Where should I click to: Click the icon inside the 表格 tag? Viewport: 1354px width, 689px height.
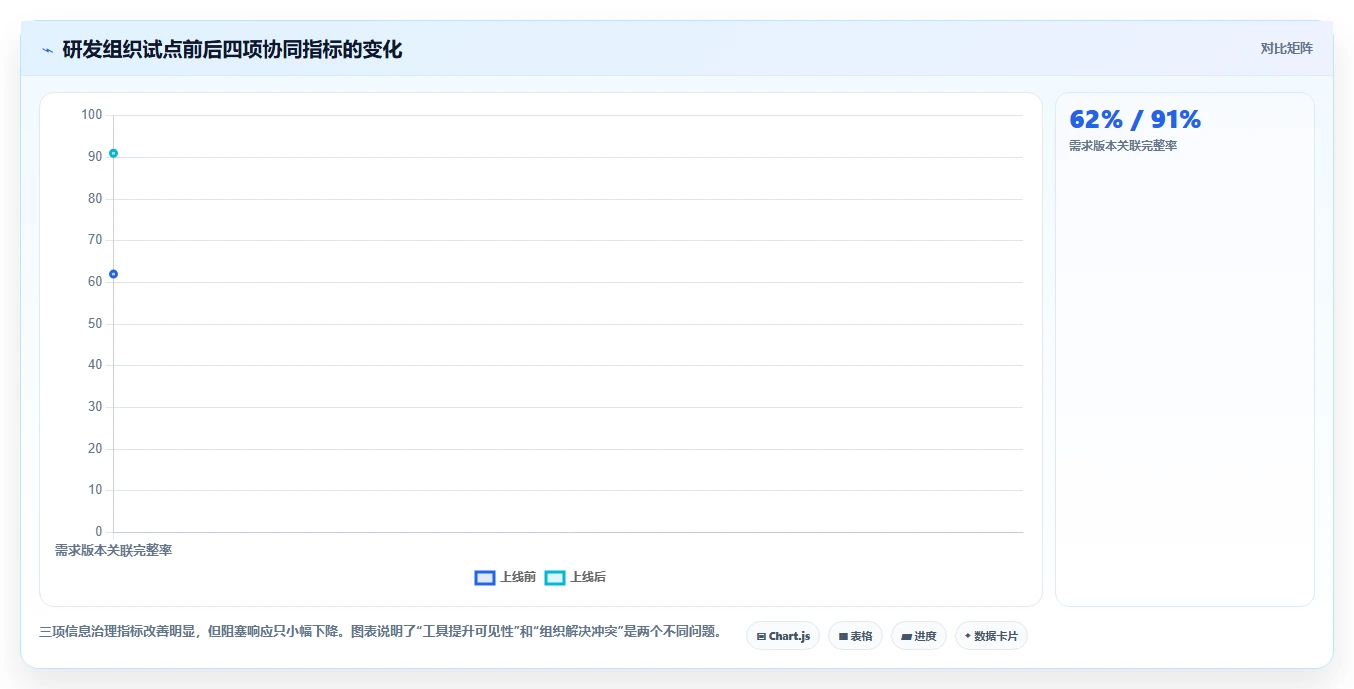[x=843, y=636]
